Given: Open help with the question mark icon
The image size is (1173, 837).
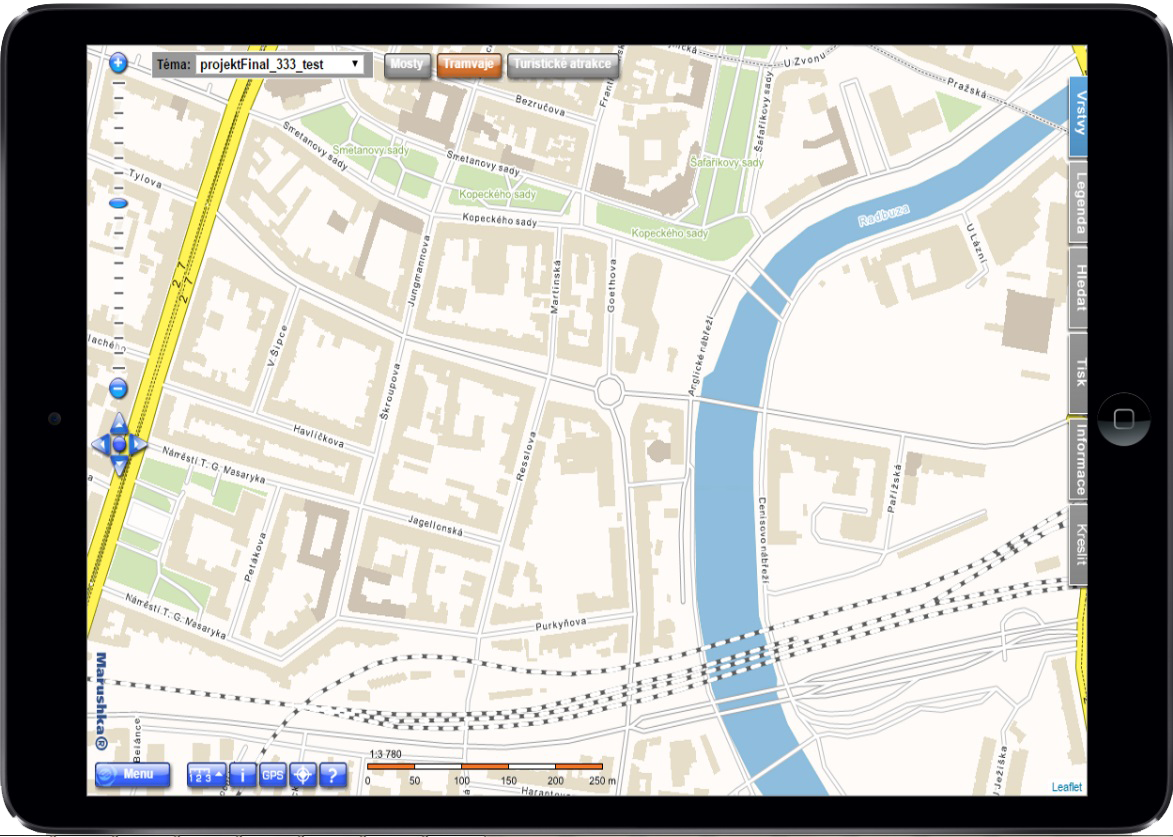Looking at the screenshot, I should click(333, 775).
